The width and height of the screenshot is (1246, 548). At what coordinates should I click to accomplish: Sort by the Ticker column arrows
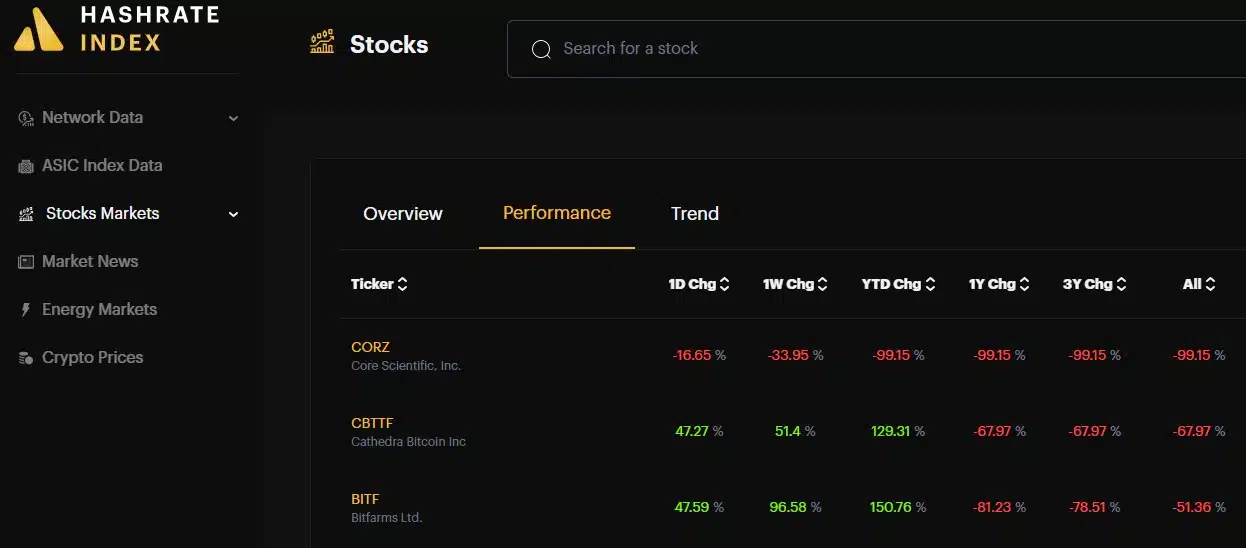(402, 284)
